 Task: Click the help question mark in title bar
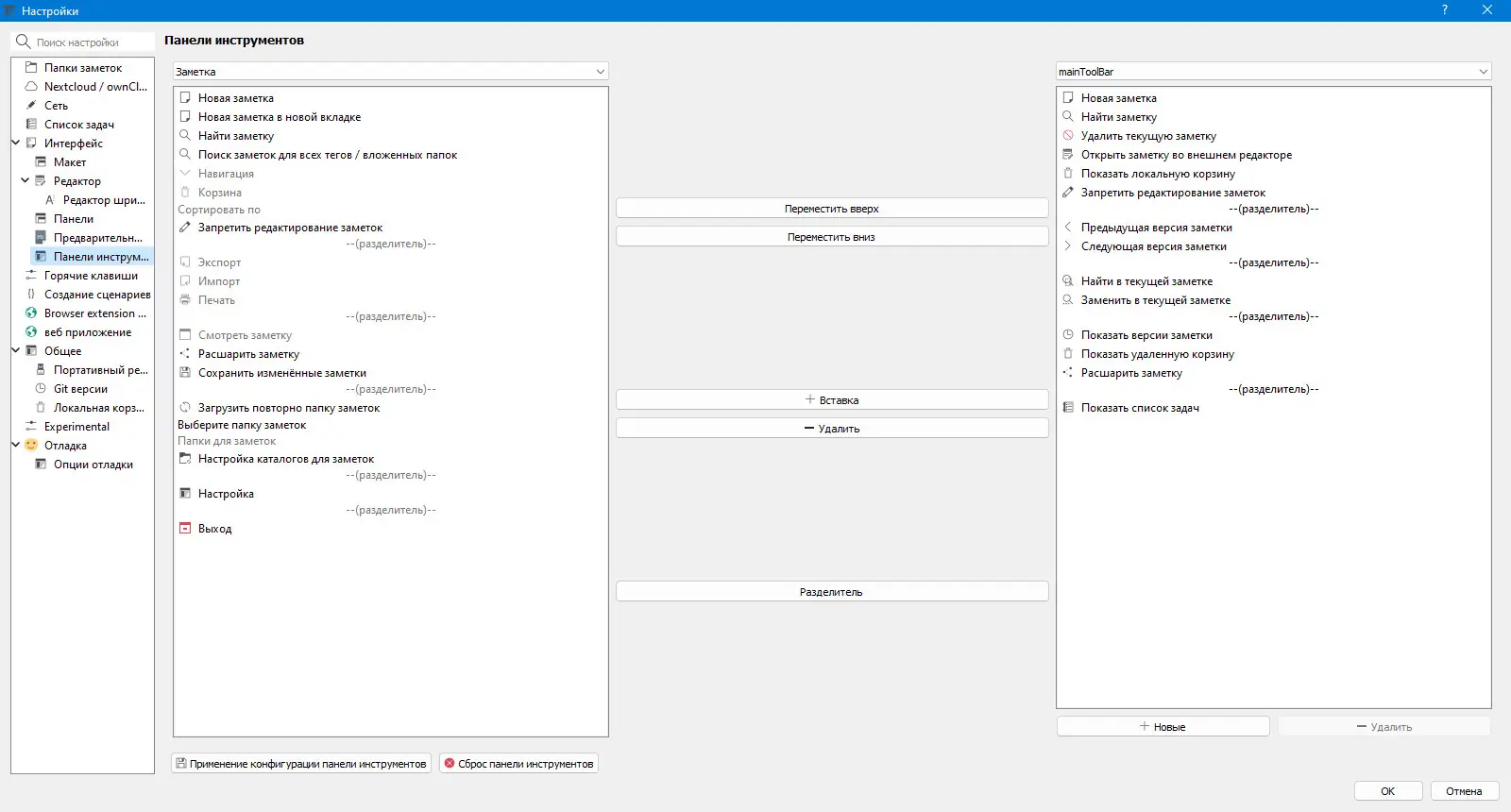click(x=1445, y=10)
